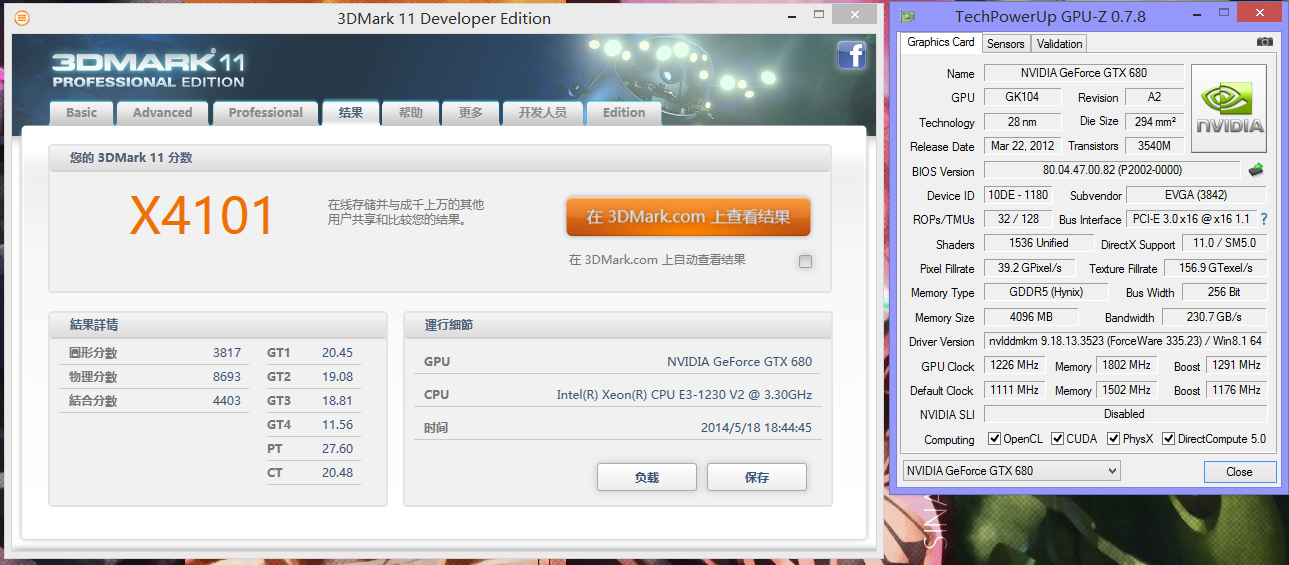This screenshot has height=565, width=1289.
Task: Click the 图形分数 value 3817
Action: tap(227, 353)
